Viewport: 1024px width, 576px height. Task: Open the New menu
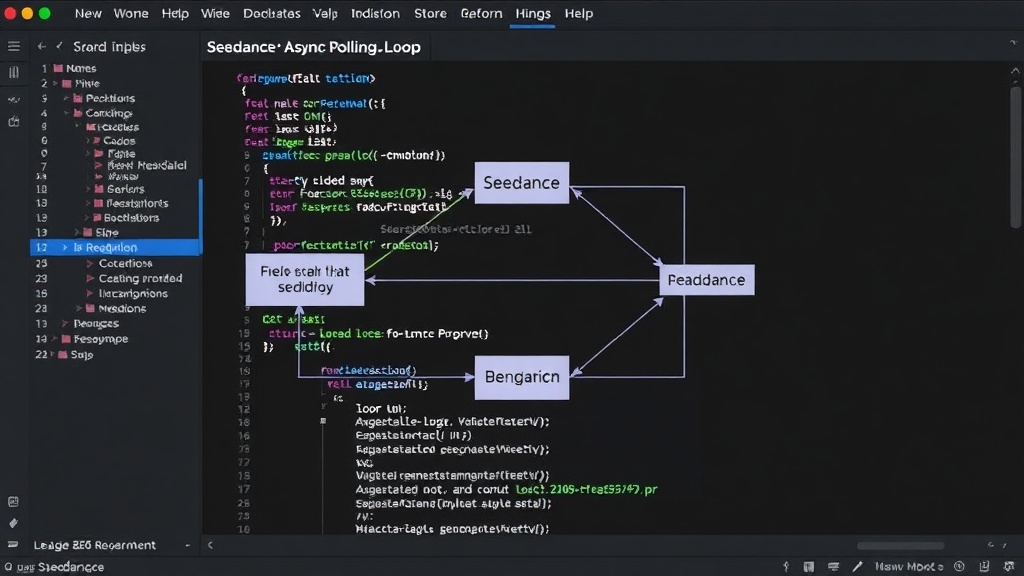coord(88,13)
